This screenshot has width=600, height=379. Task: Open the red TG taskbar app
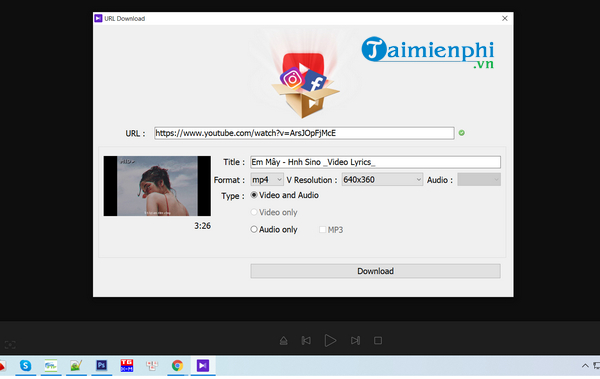[x=127, y=366]
